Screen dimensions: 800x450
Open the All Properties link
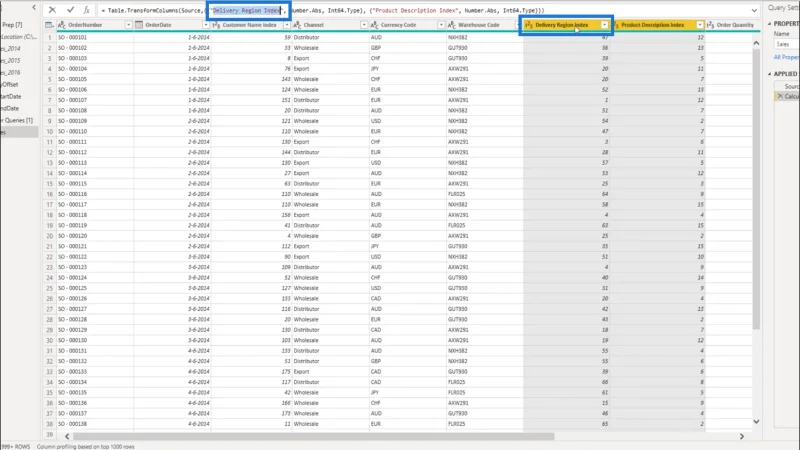click(786, 57)
